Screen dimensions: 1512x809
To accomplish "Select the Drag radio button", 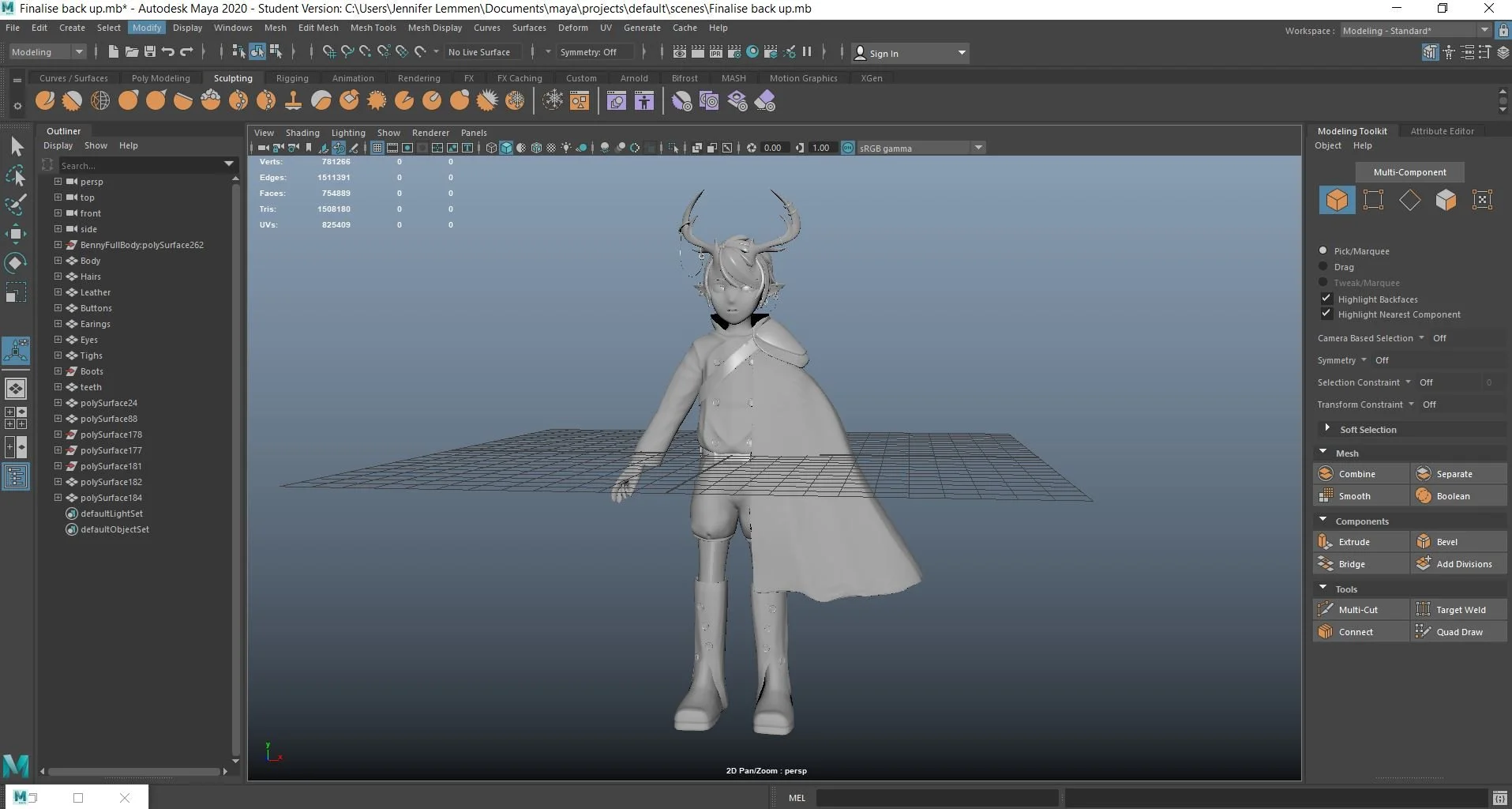I will pyautogui.click(x=1323, y=267).
